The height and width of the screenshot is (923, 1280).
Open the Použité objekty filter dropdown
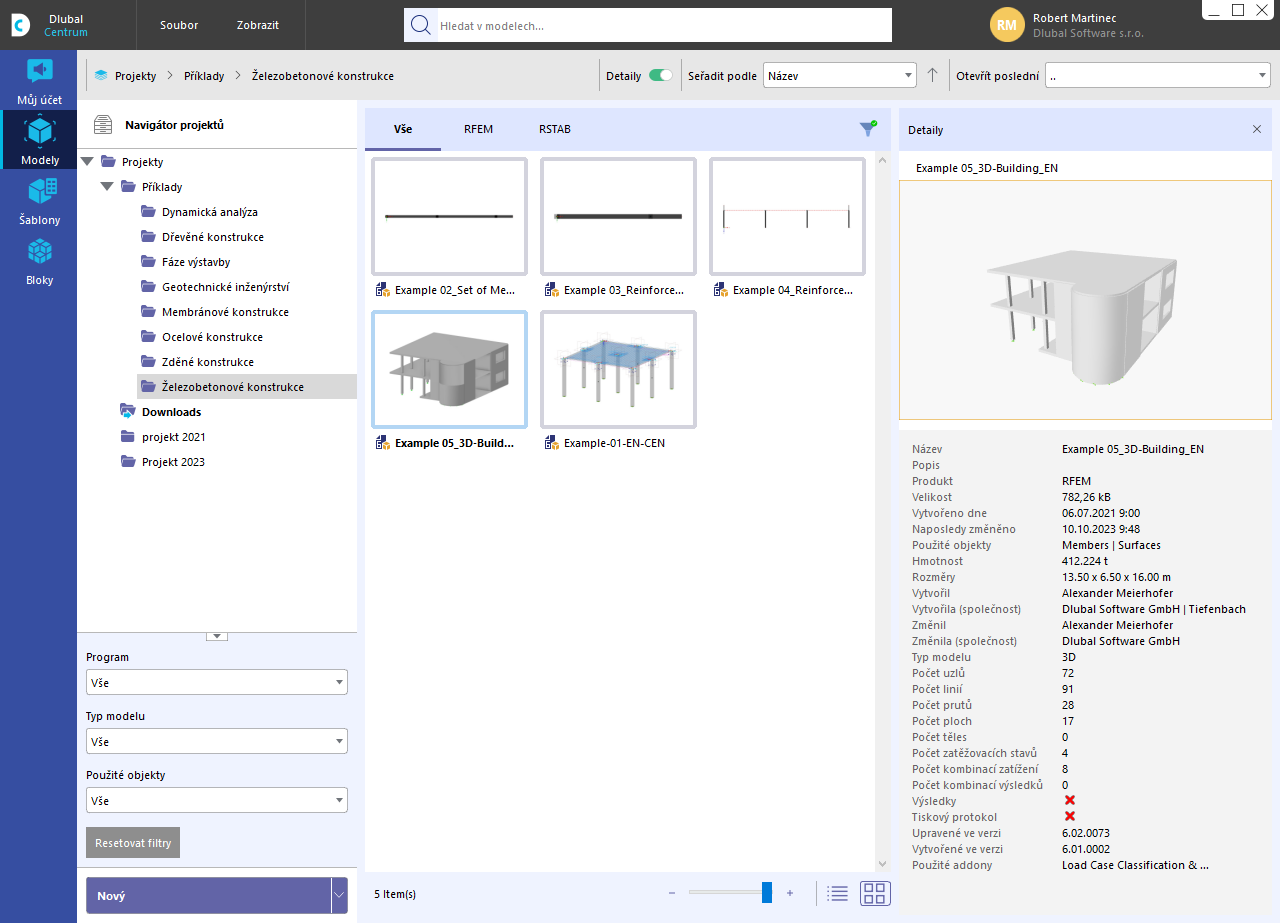tap(217, 801)
